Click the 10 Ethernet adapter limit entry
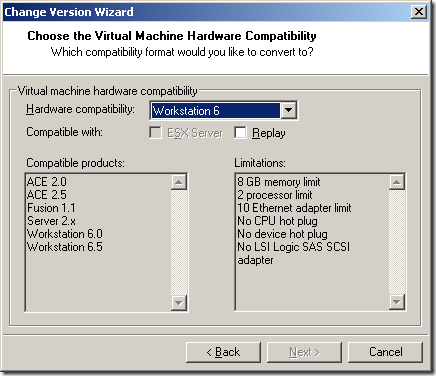The image size is (436, 376). click(x=294, y=208)
